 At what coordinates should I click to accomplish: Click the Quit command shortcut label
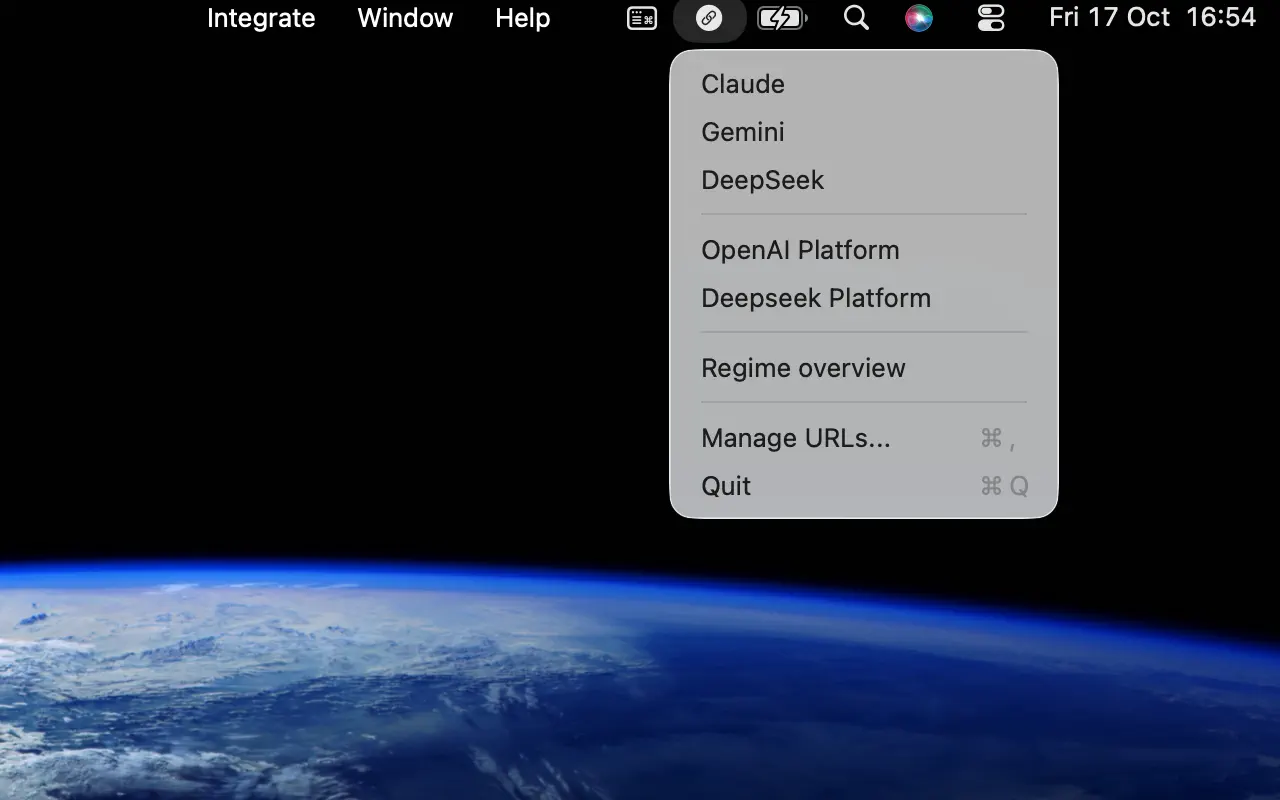1002,486
